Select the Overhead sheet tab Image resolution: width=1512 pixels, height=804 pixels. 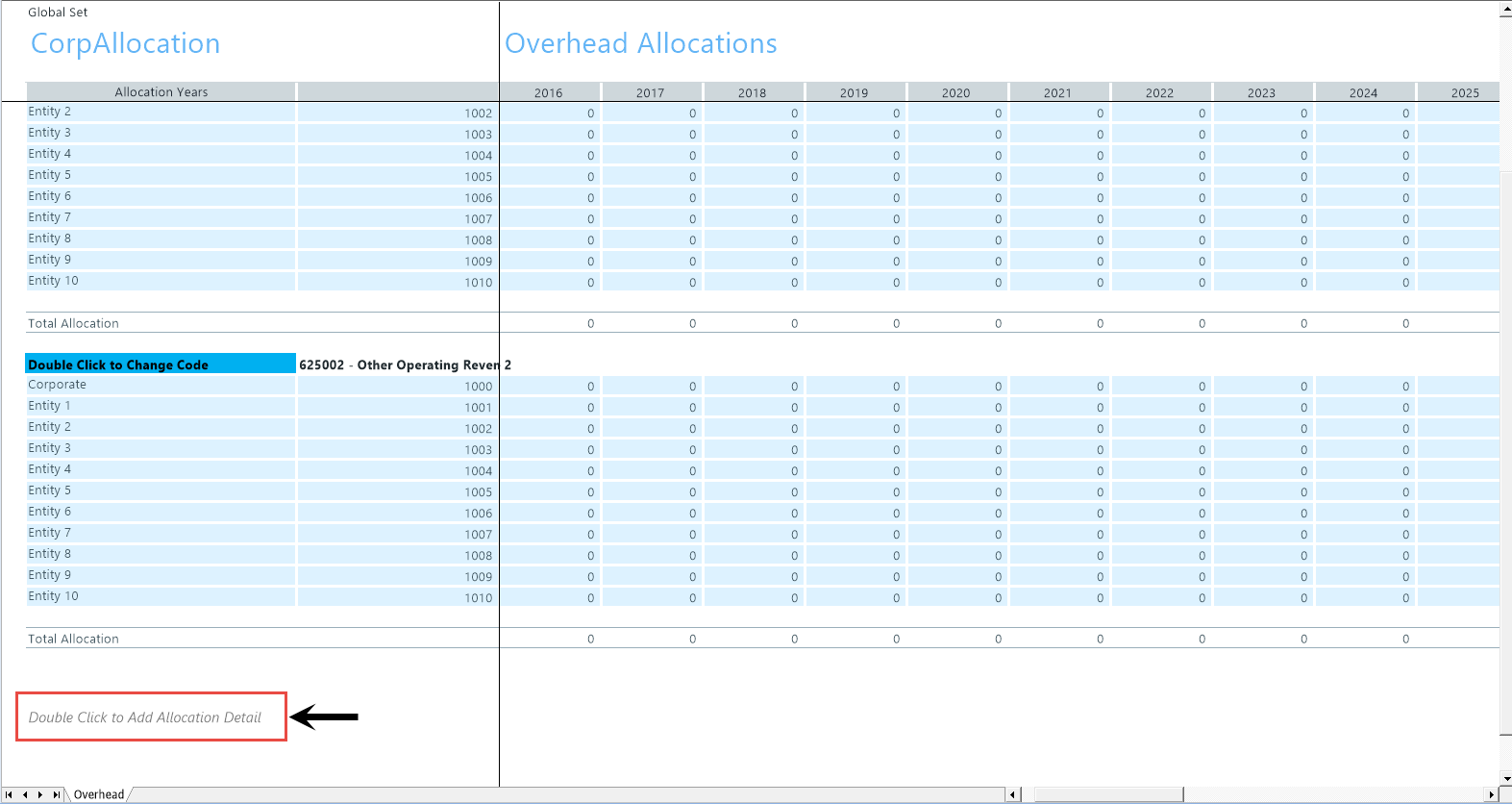99,794
